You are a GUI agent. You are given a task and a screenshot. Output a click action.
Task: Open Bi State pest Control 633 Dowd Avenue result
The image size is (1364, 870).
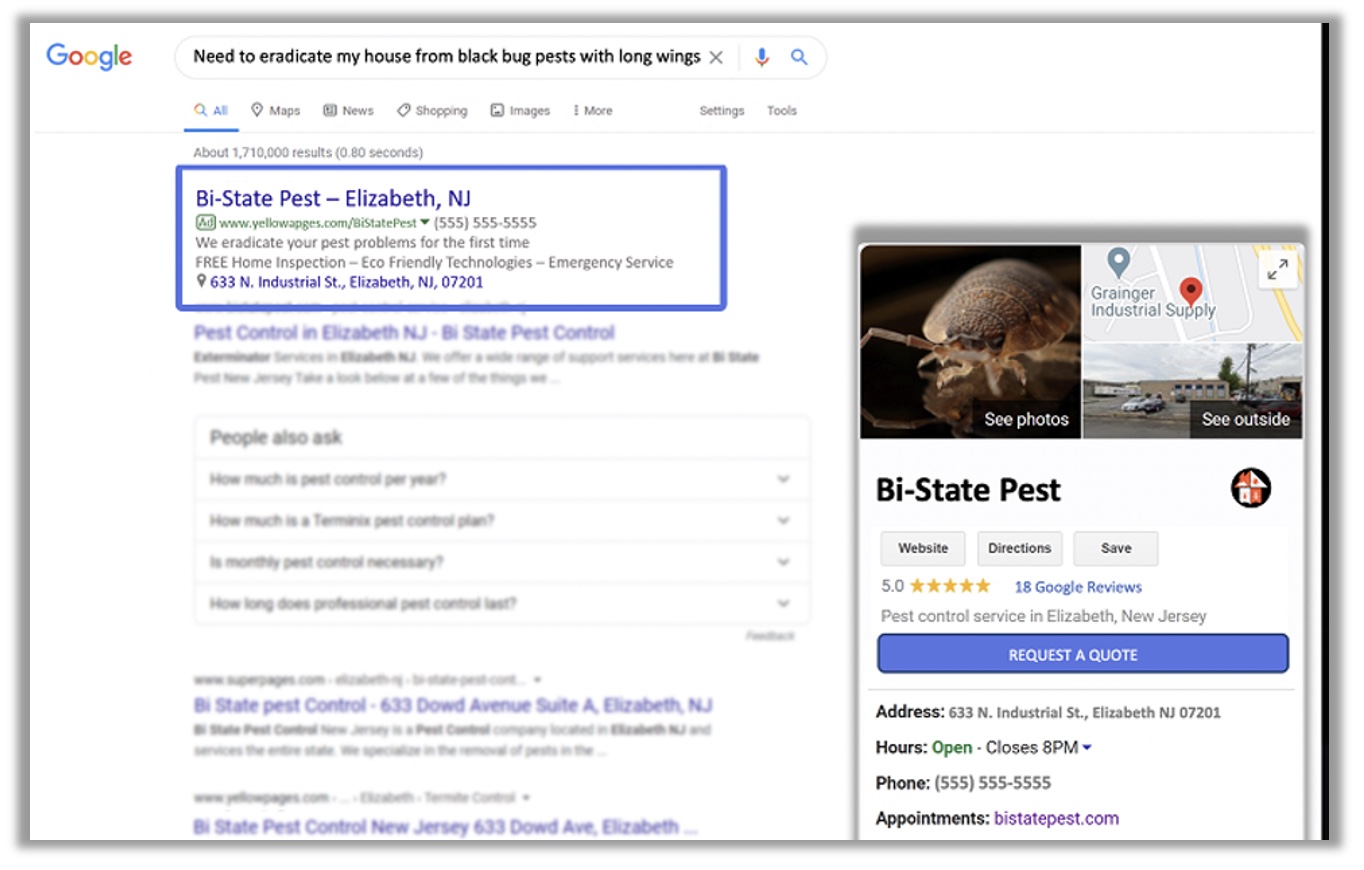tap(453, 705)
